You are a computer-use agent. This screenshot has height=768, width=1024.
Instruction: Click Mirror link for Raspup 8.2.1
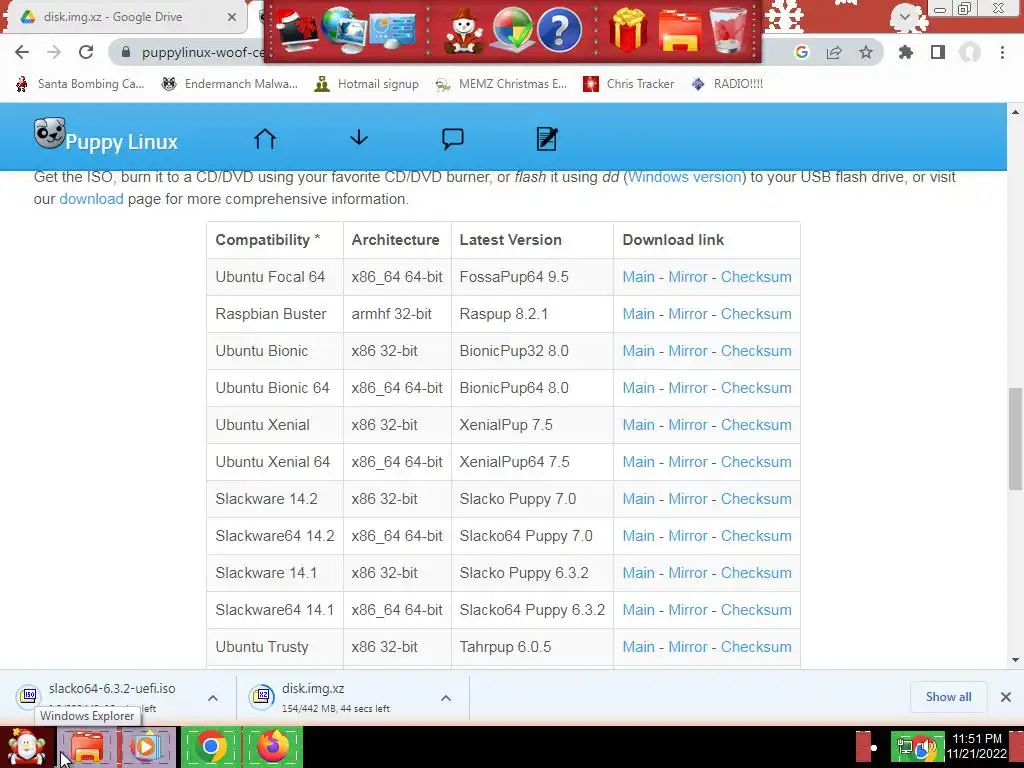click(688, 313)
